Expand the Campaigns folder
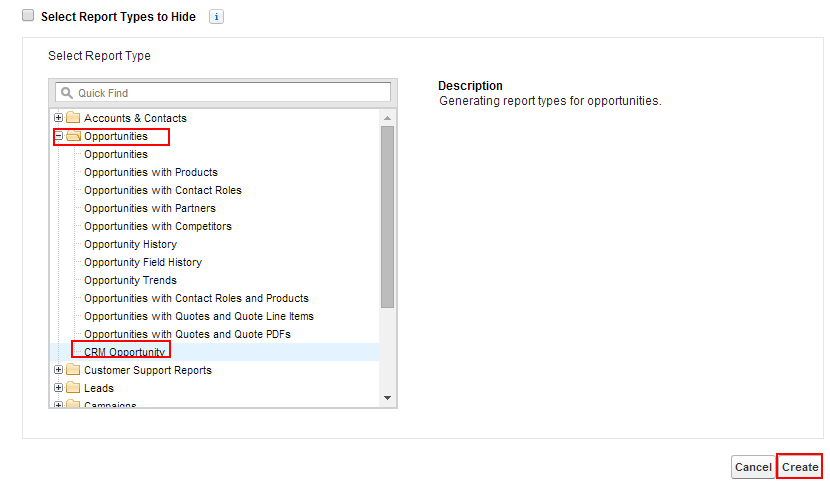830x482 pixels. 59,405
